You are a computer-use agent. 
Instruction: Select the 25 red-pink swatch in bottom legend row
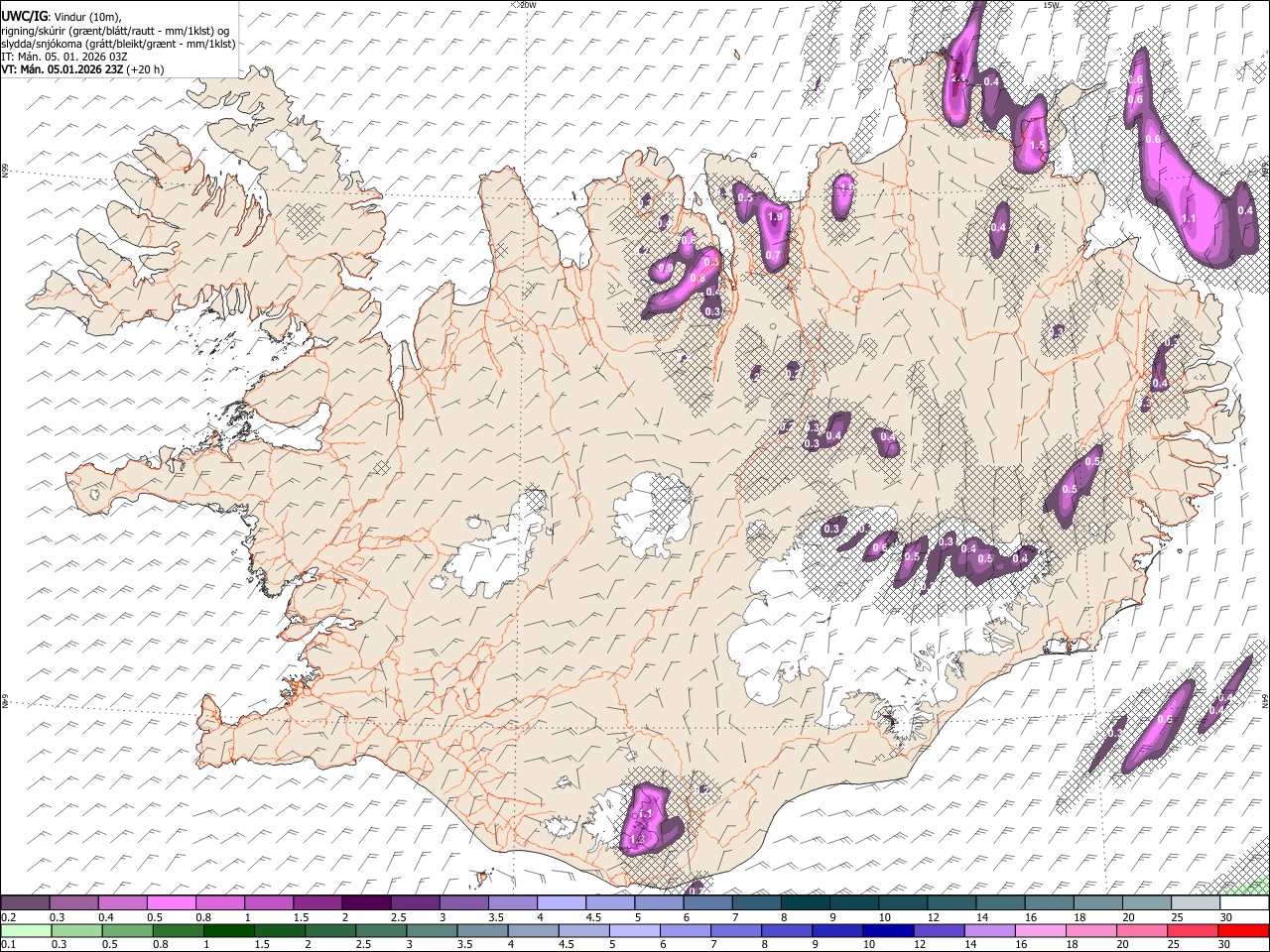(x=1193, y=930)
